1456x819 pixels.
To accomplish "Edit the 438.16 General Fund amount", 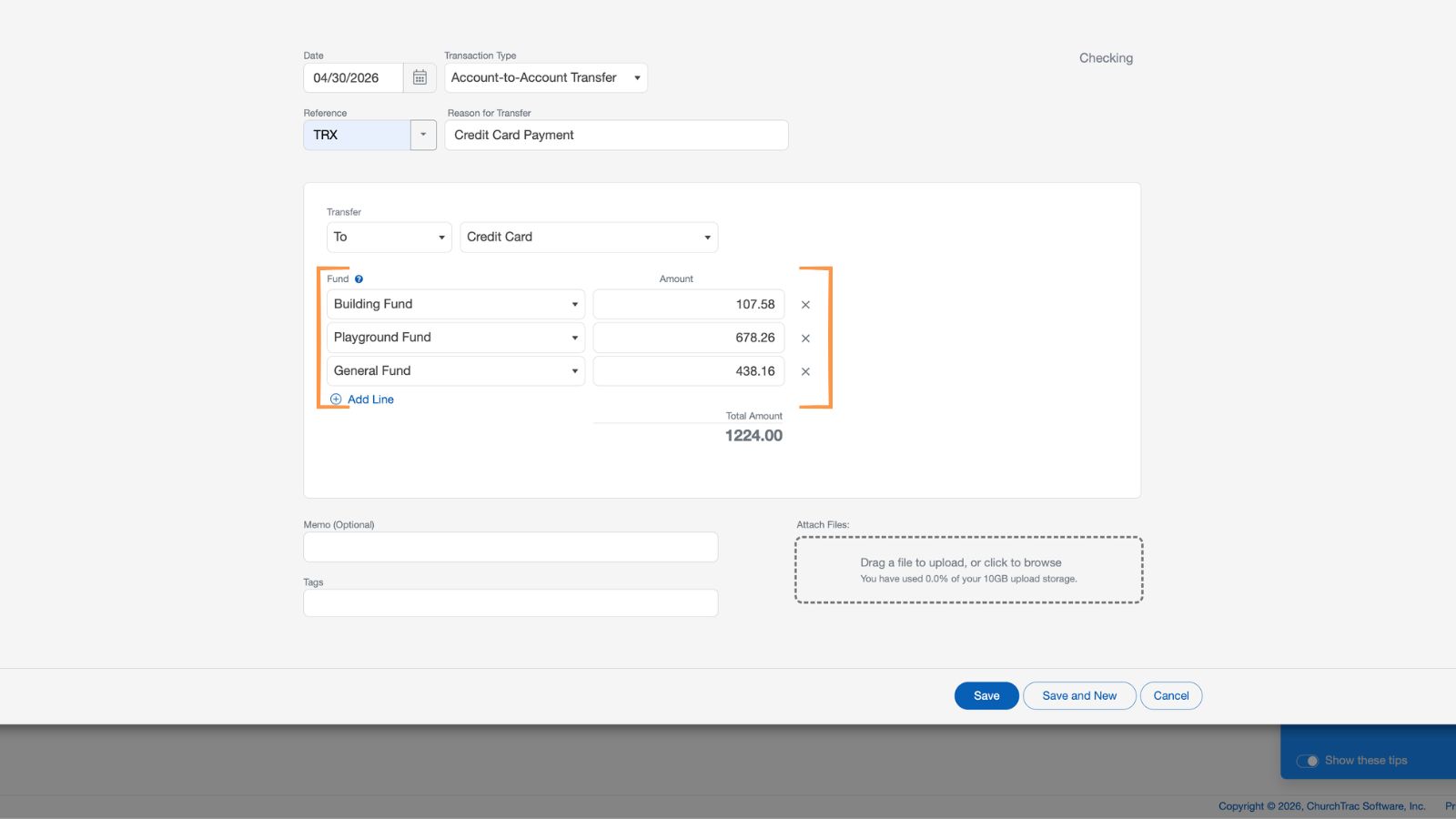I will pos(688,371).
